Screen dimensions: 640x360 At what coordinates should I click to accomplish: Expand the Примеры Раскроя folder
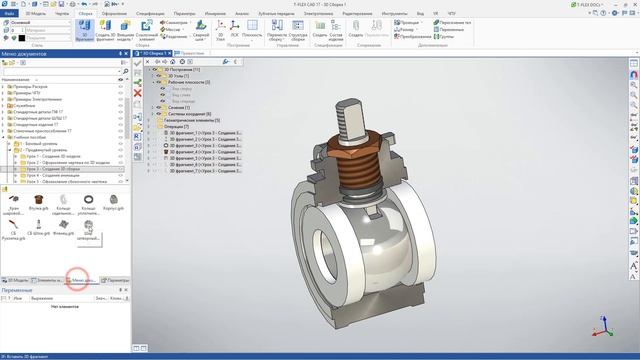(3, 87)
